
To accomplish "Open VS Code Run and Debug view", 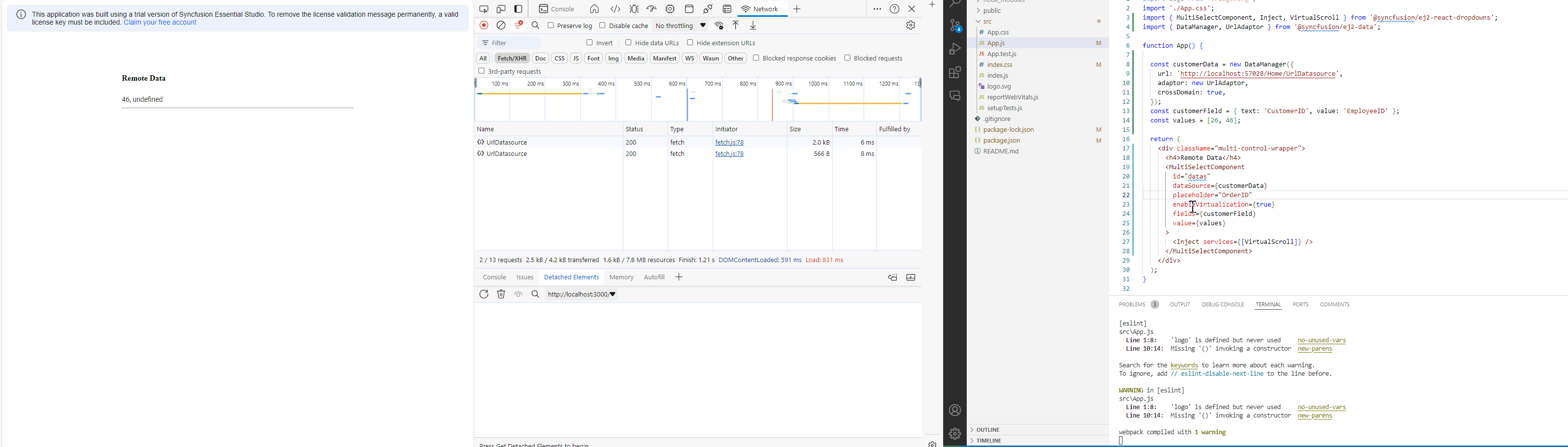I will (955, 49).
